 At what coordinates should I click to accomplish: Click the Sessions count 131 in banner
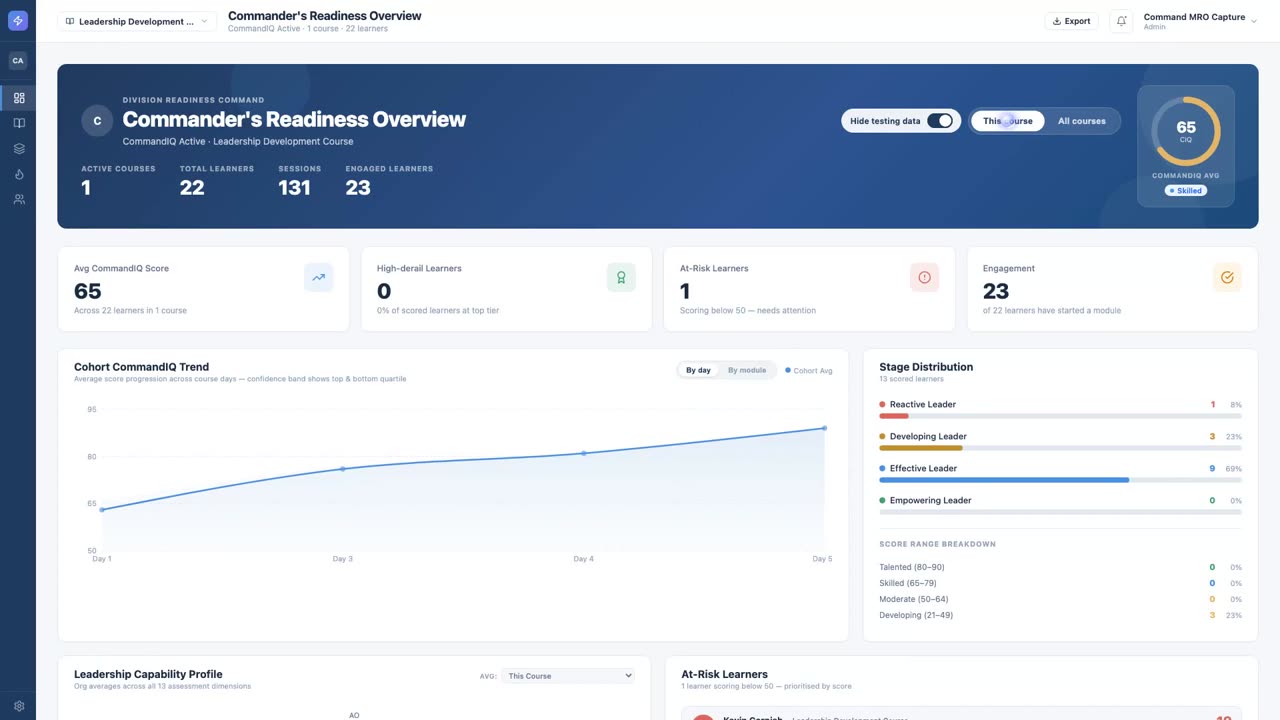pyautogui.click(x=294, y=188)
